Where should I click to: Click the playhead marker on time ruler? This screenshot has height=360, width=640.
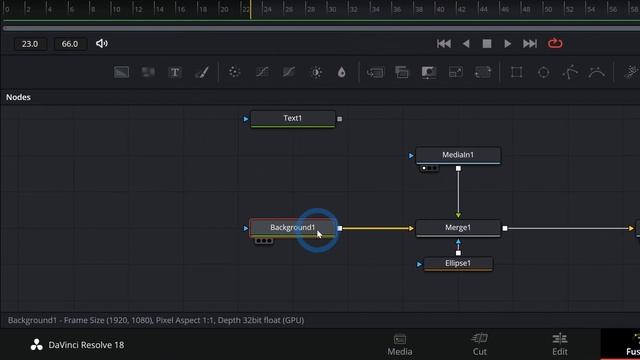pos(251,9)
